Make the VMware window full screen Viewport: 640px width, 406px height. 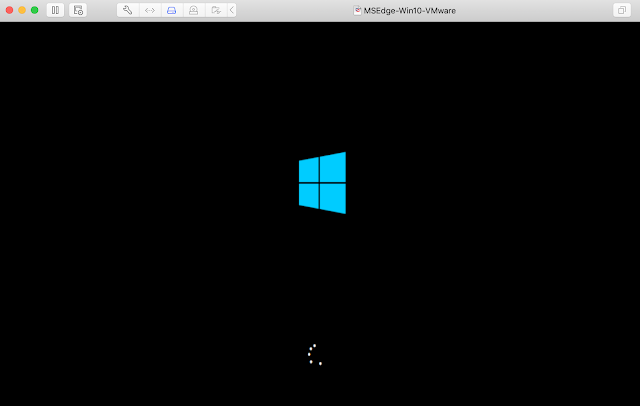(35, 10)
